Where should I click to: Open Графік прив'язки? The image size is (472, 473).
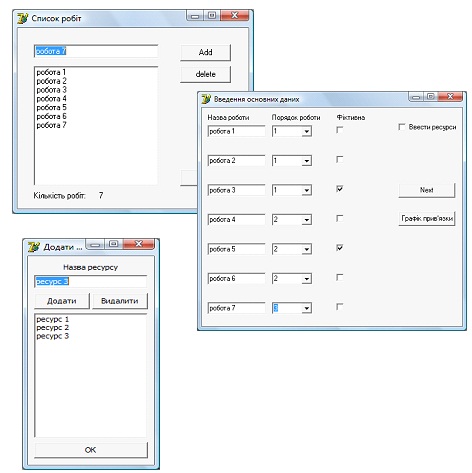(x=427, y=219)
